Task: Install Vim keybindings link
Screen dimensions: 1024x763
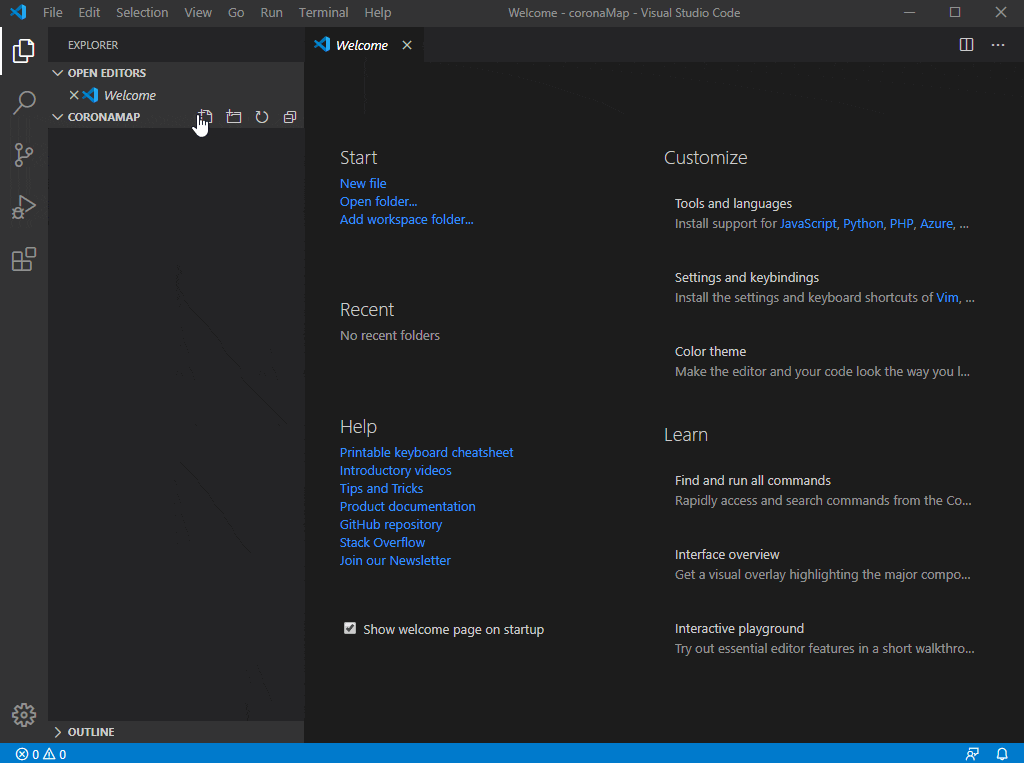Action: pos(947,297)
